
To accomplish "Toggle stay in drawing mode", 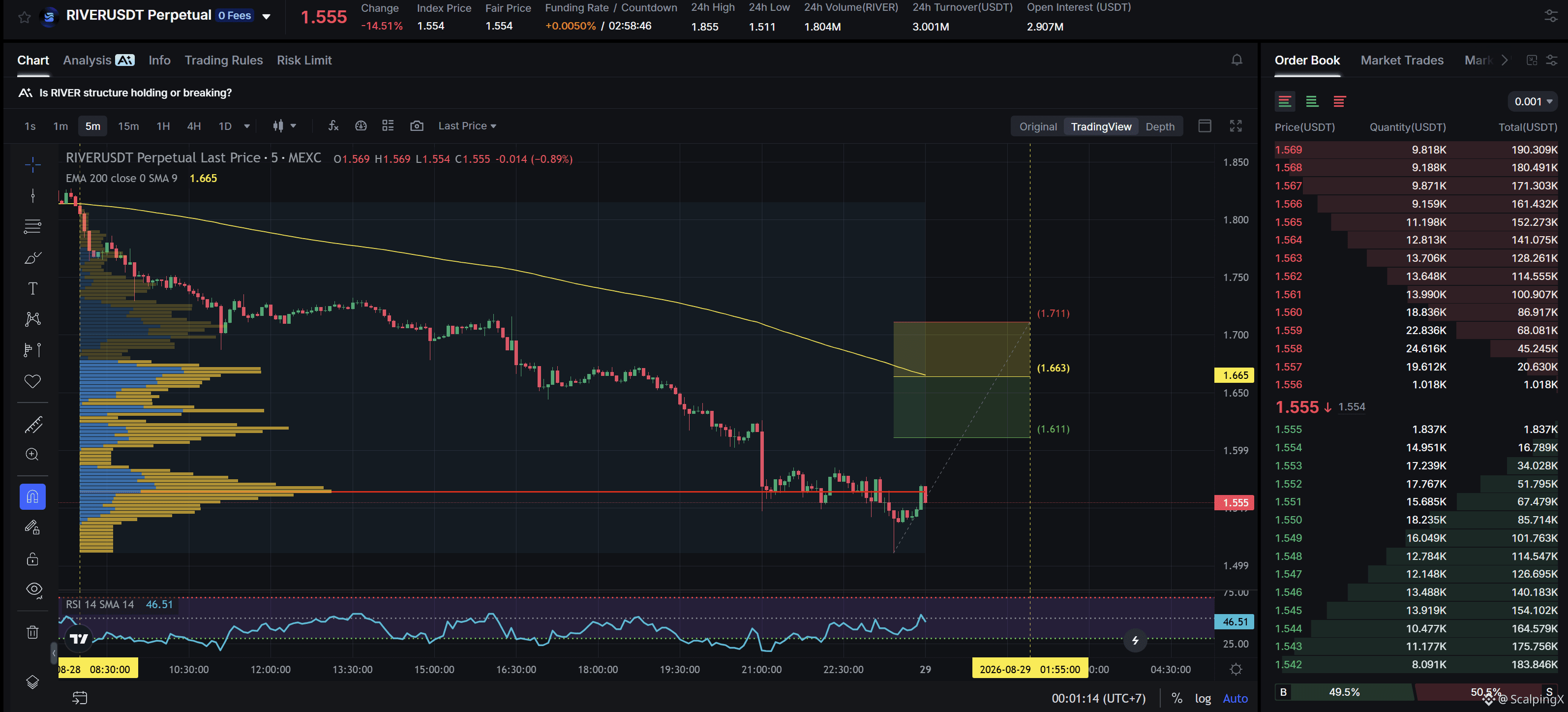I will click(x=33, y=527).
